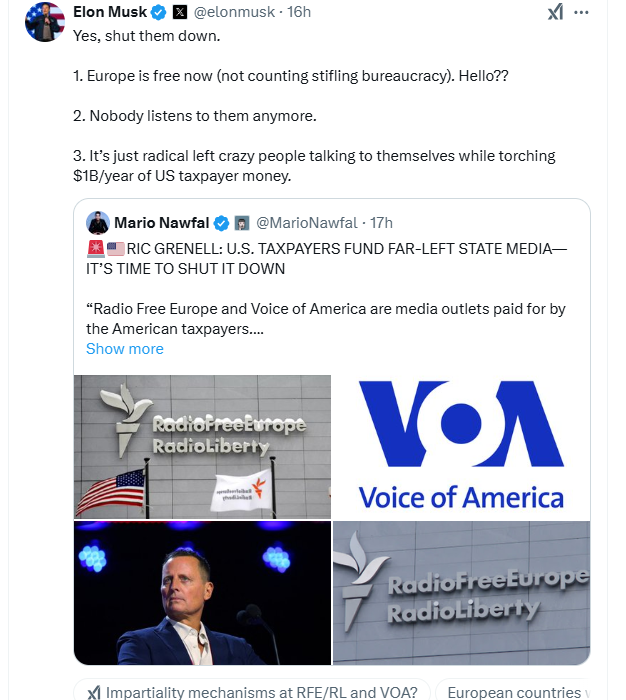The height and width of the screenshot is (700, 626).
Task: Click the Grok icon in the Impartiality chip
Action: pos(93,692)
